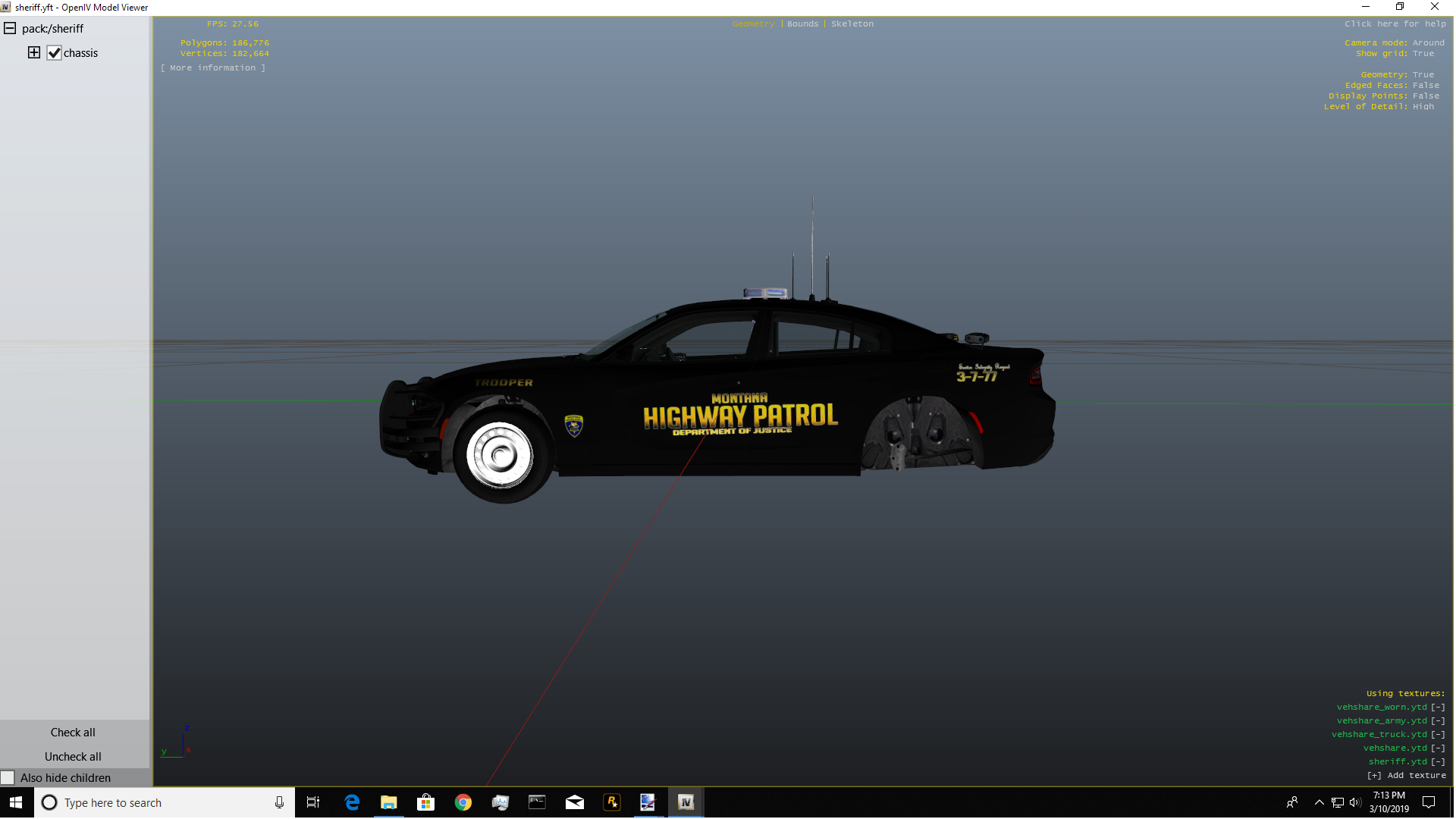Open Rockstar Games launcher taskbar icon
The height and width of the screenshot is (819, 1456).
tap(611, 802)
